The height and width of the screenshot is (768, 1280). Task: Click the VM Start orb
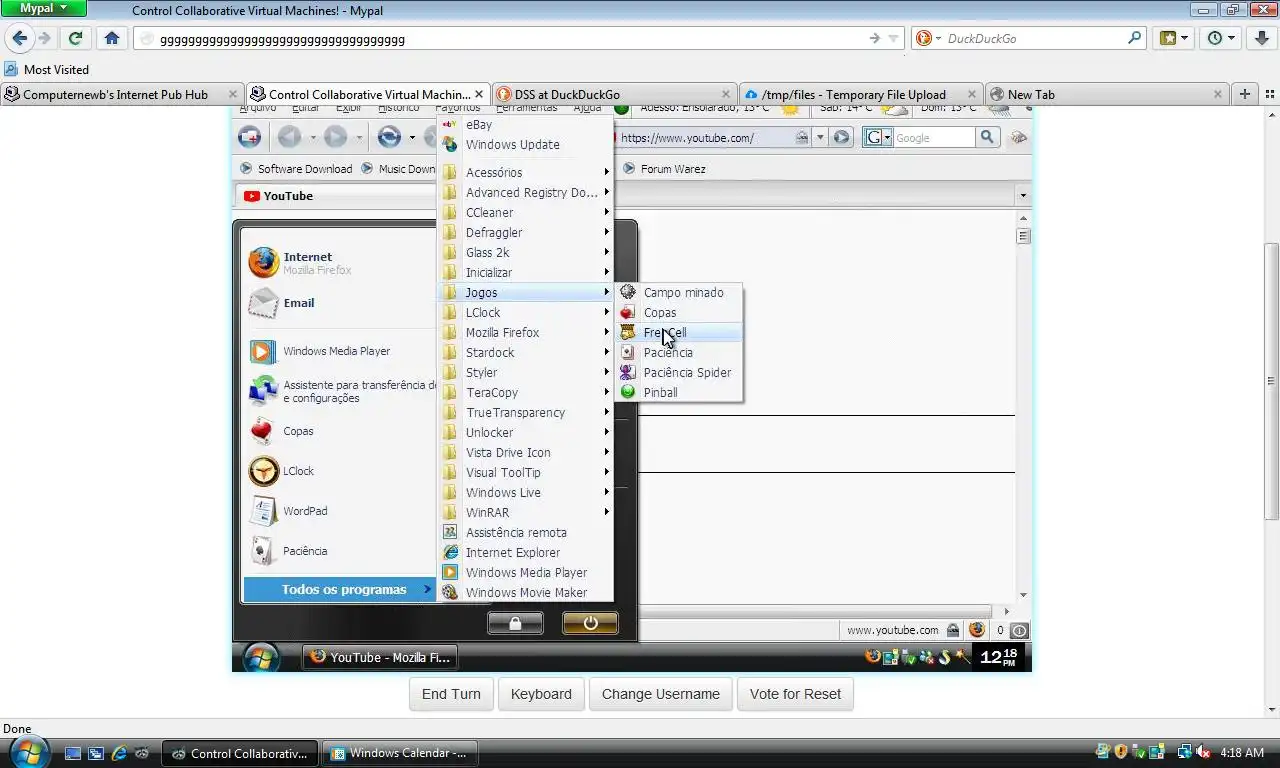pyautogui.click(x=261, y=657)
